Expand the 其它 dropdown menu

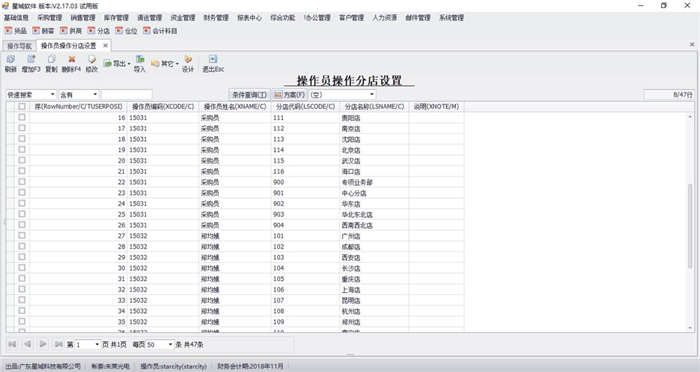pos(177,64)
